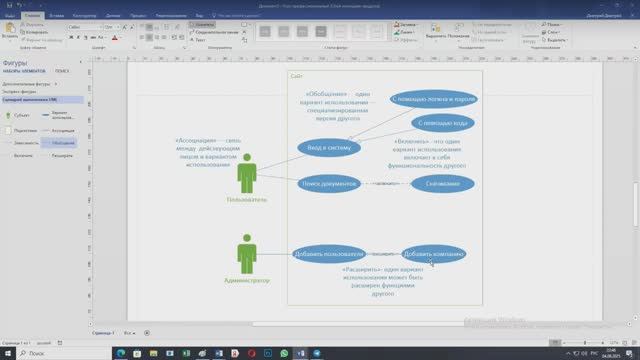The width and height of the screenshot is (640, 360).
Task: Open Windows Start menu
Action: [x=8, y=353]
